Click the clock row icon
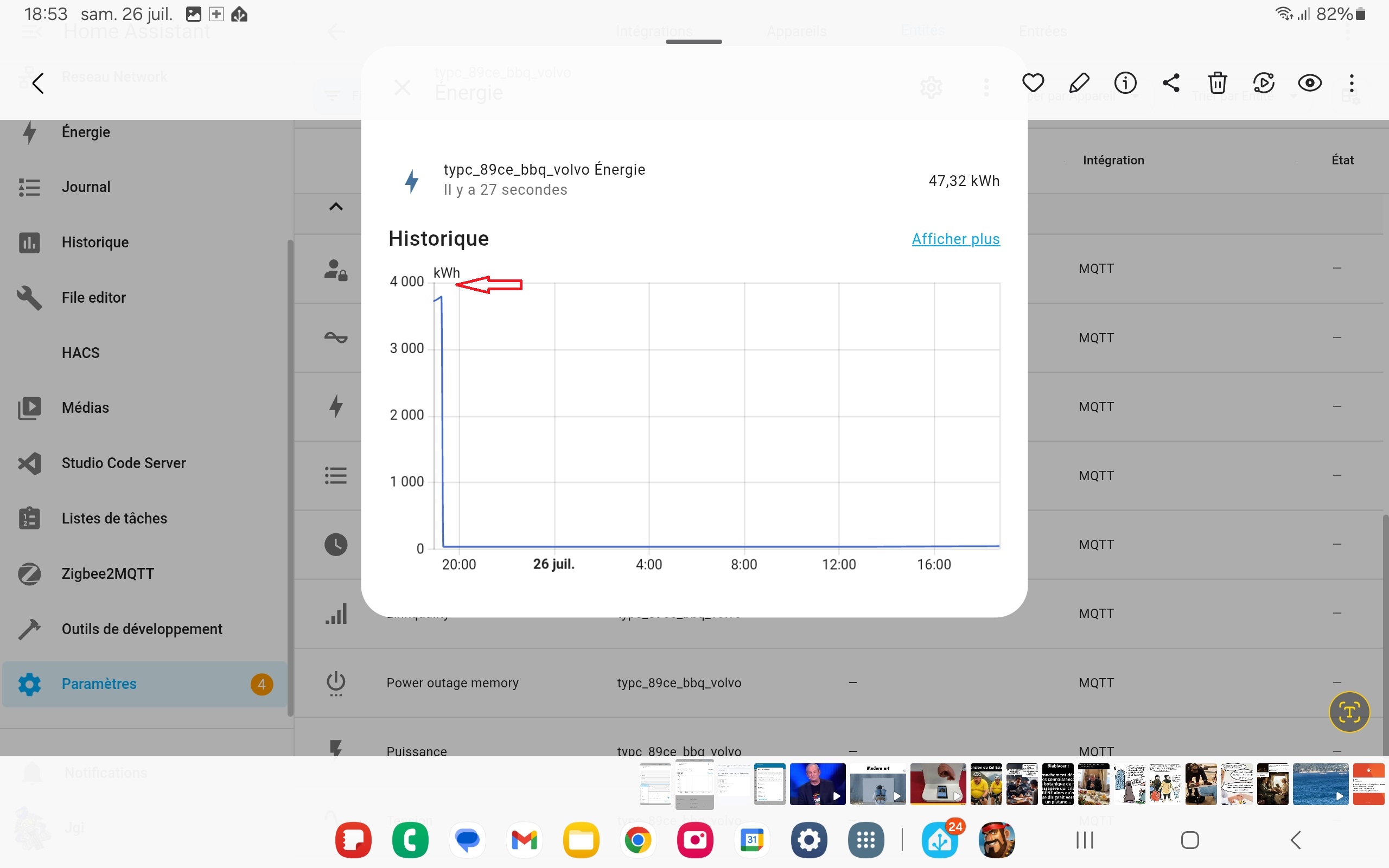1389x868 pixels. [336, 544]
